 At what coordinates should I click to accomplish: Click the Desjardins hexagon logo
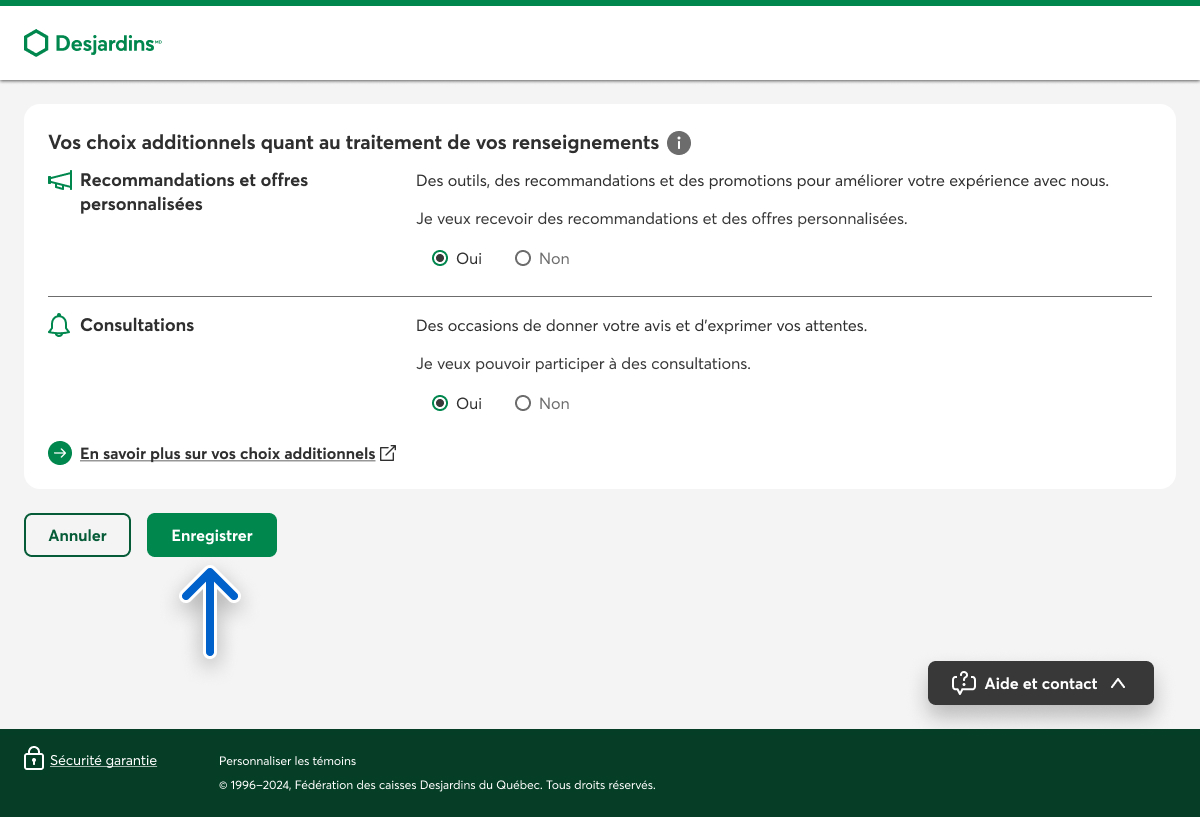[36, 43]
